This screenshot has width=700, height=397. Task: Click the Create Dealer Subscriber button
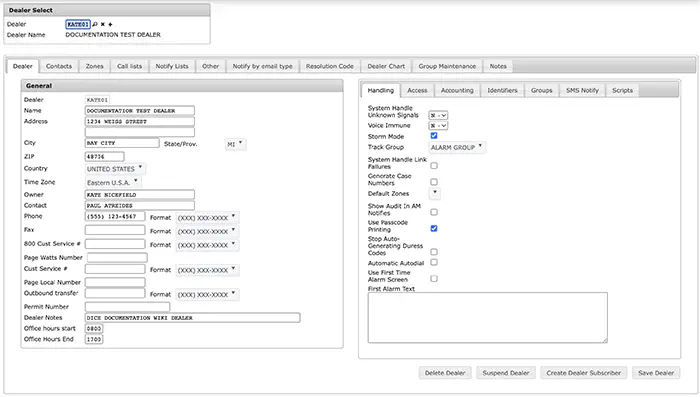583,373
